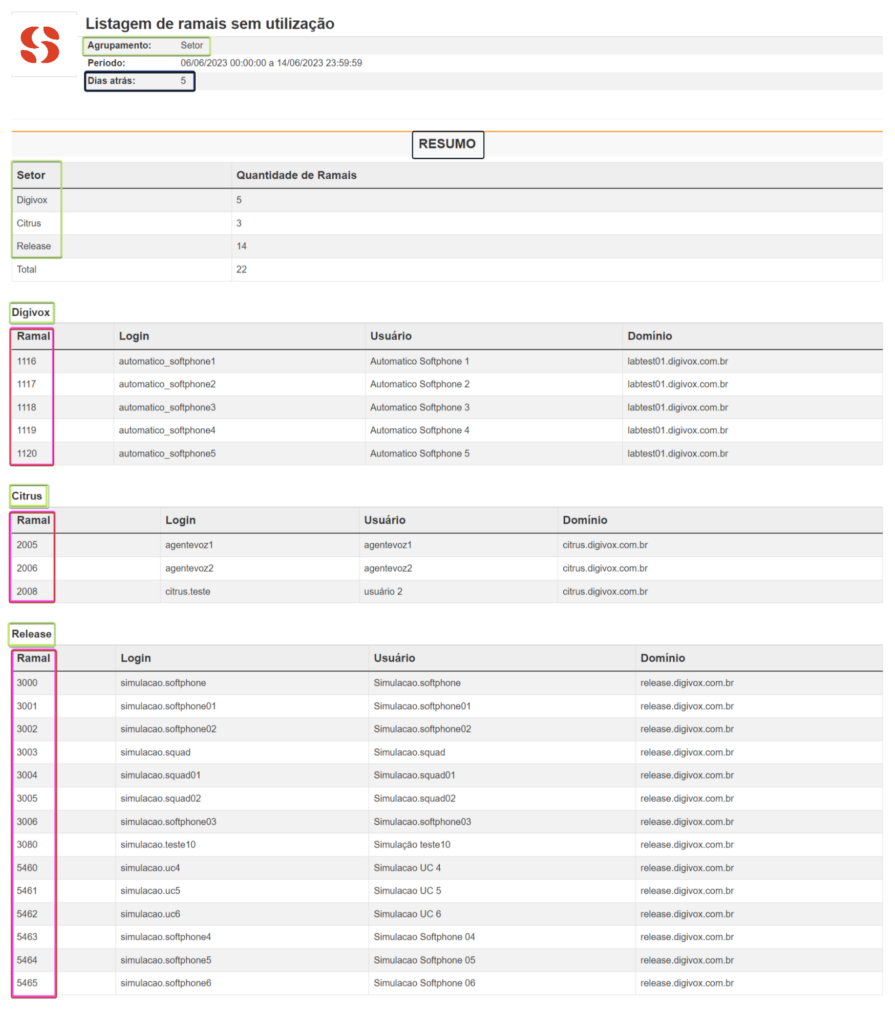Screen dimensions: 895x1024
Task: Click the total quantity value '22'
Action: coord(242,269)
